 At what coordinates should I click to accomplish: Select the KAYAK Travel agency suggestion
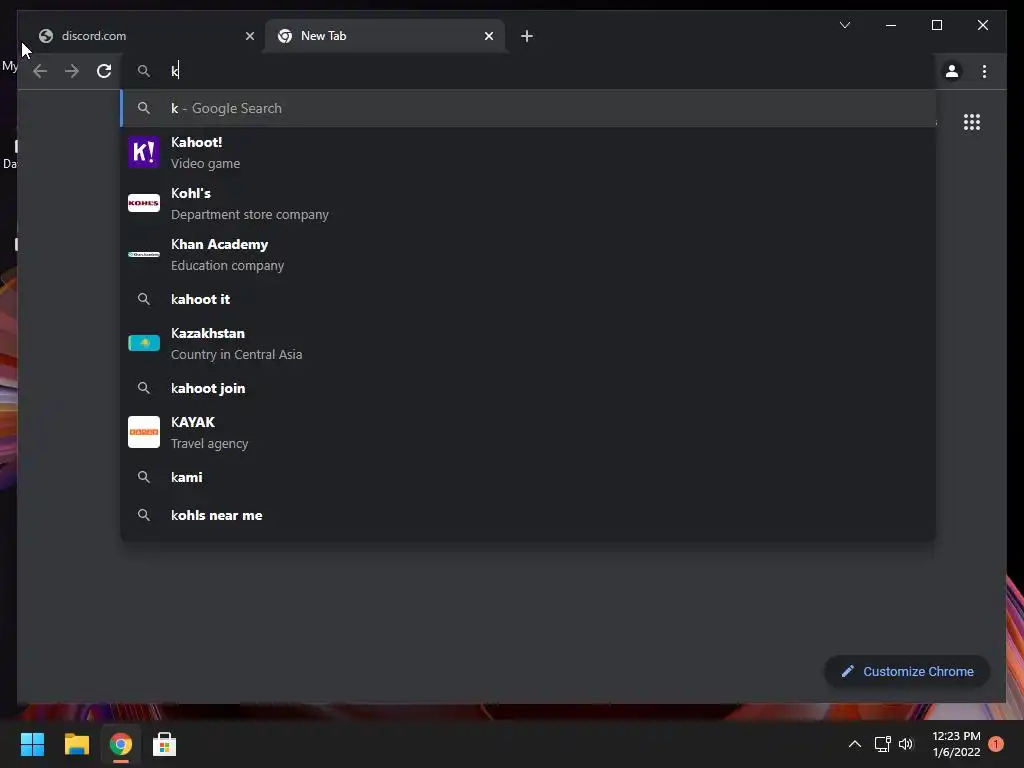528,432
